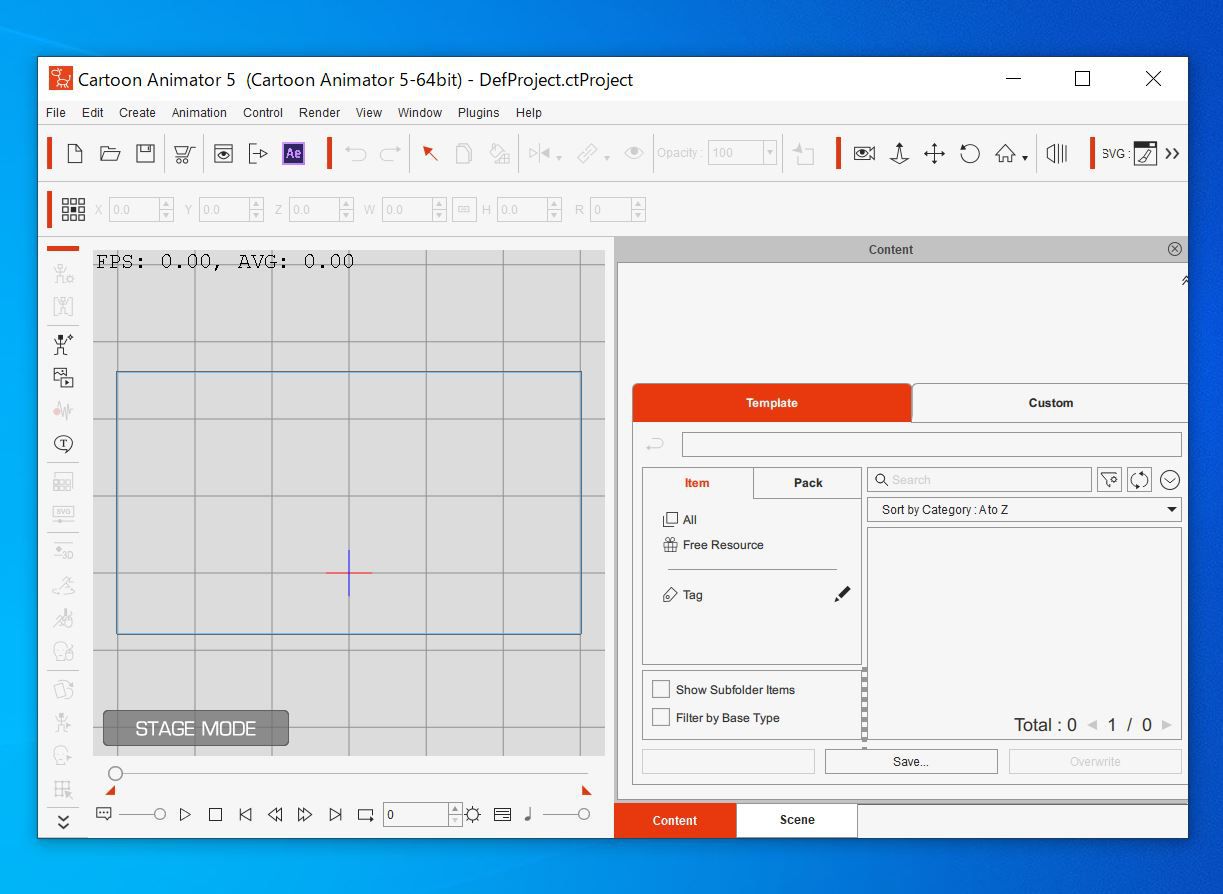1223x894 pixels.
Task: Click into the content Search field
Action: point(979,480)
